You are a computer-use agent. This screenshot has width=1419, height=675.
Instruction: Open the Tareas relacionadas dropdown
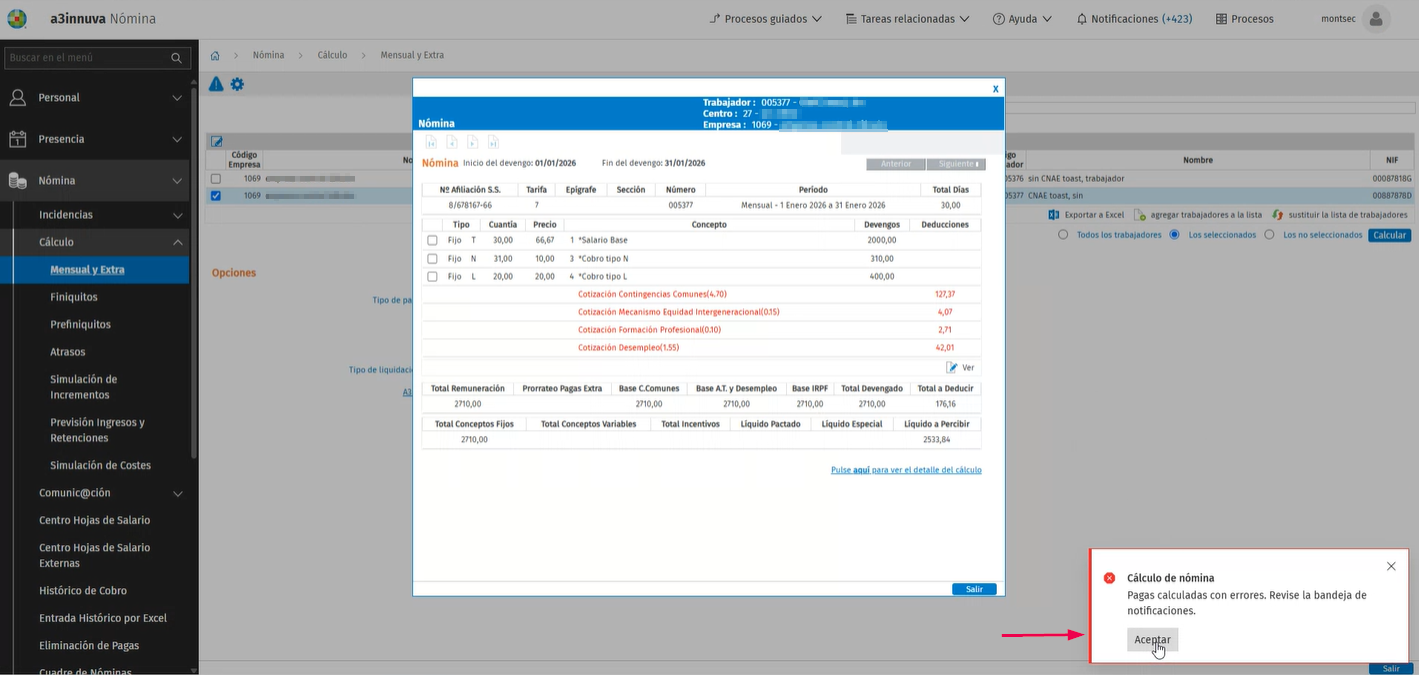pyautogui.click(x=907, y=19)
